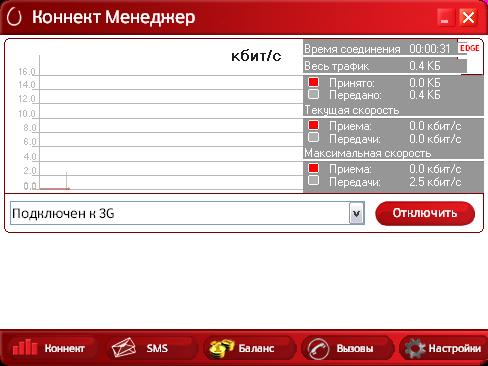488x366 pixels.
Task: Click the Максимальная скорость heading
Action: [x=368, y=153]
